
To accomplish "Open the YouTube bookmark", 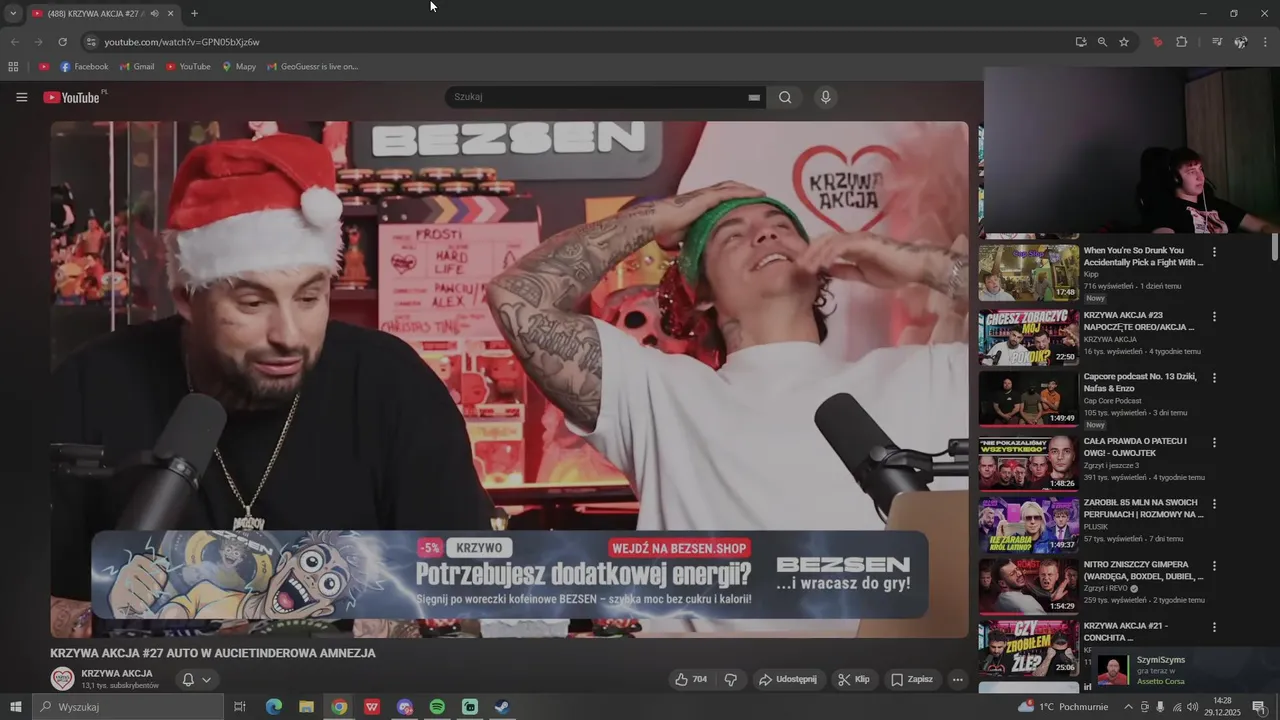I will [188, 67].
